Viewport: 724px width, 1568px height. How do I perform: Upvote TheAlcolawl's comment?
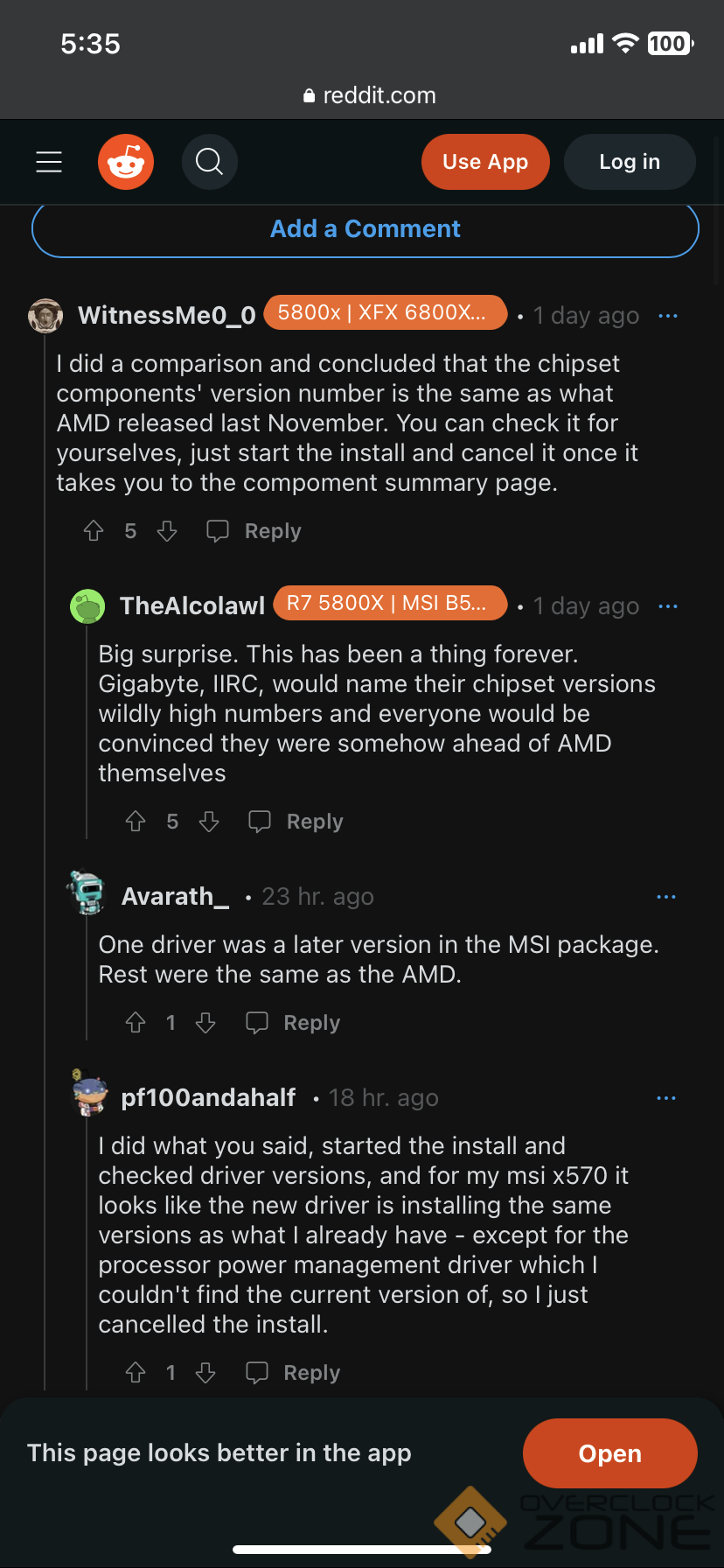[136, 822]
